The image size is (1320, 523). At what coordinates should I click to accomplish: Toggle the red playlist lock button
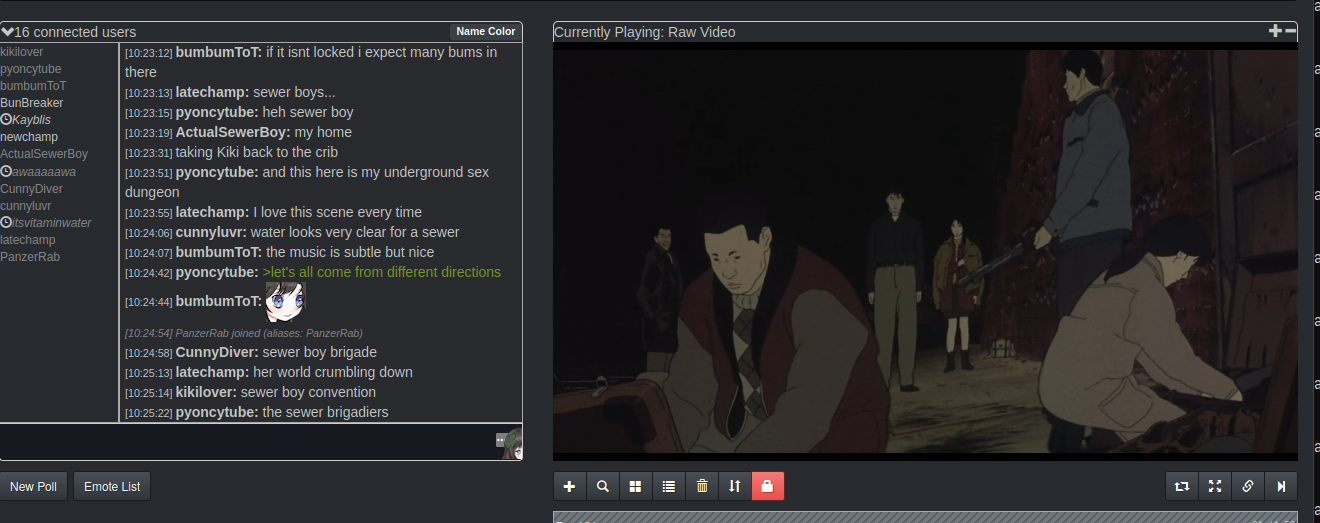tap(768, 486)
